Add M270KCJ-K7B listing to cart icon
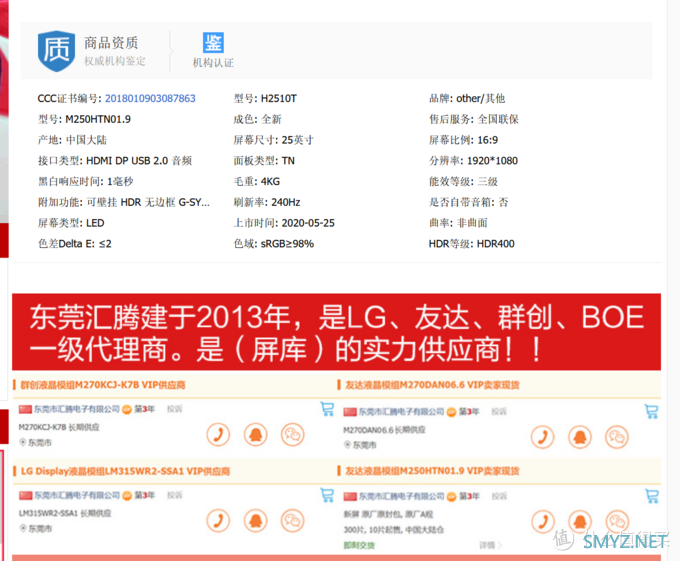The image size is (680, 561). tap(327, 409)
